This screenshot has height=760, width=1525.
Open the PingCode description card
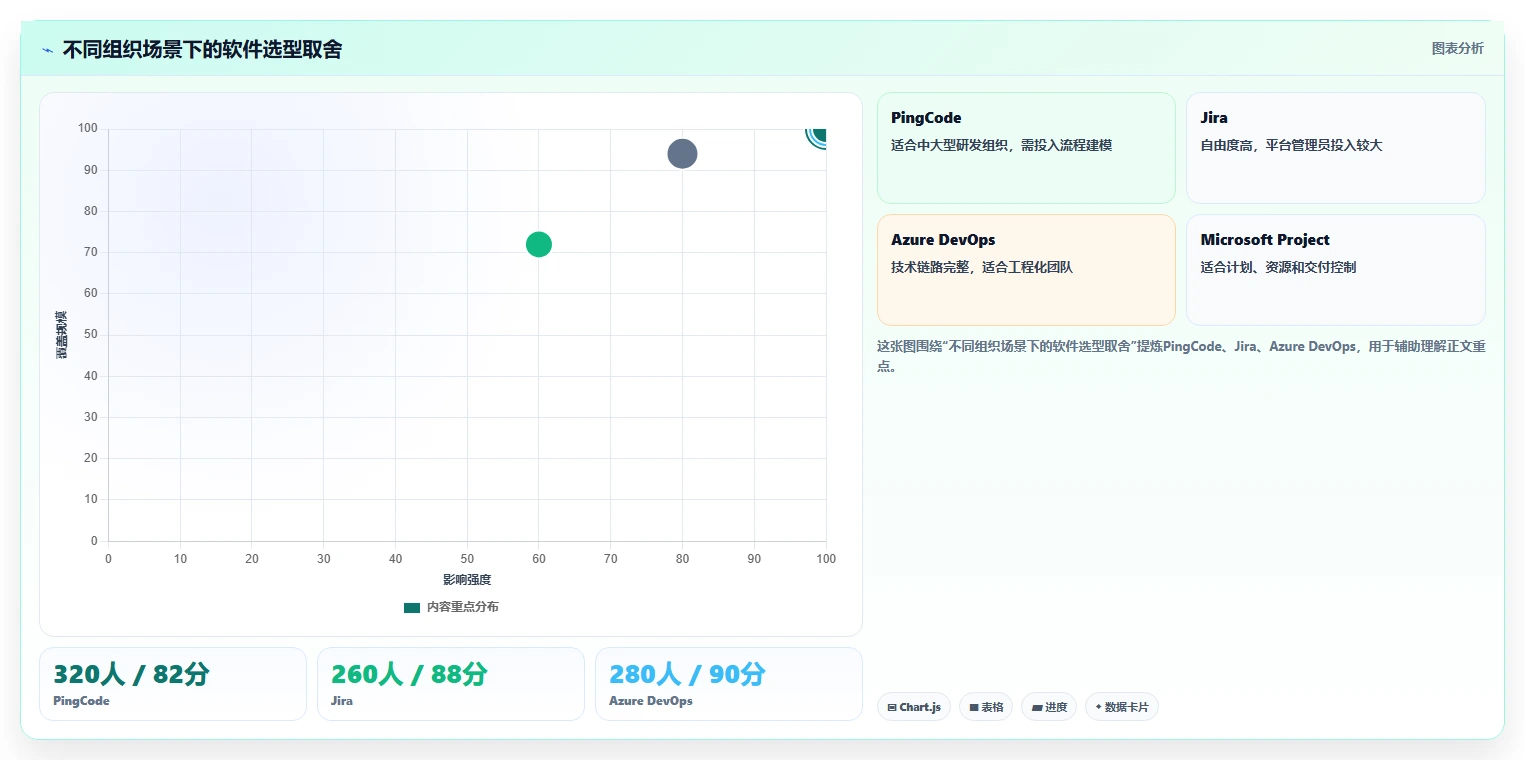(1026, 148)
